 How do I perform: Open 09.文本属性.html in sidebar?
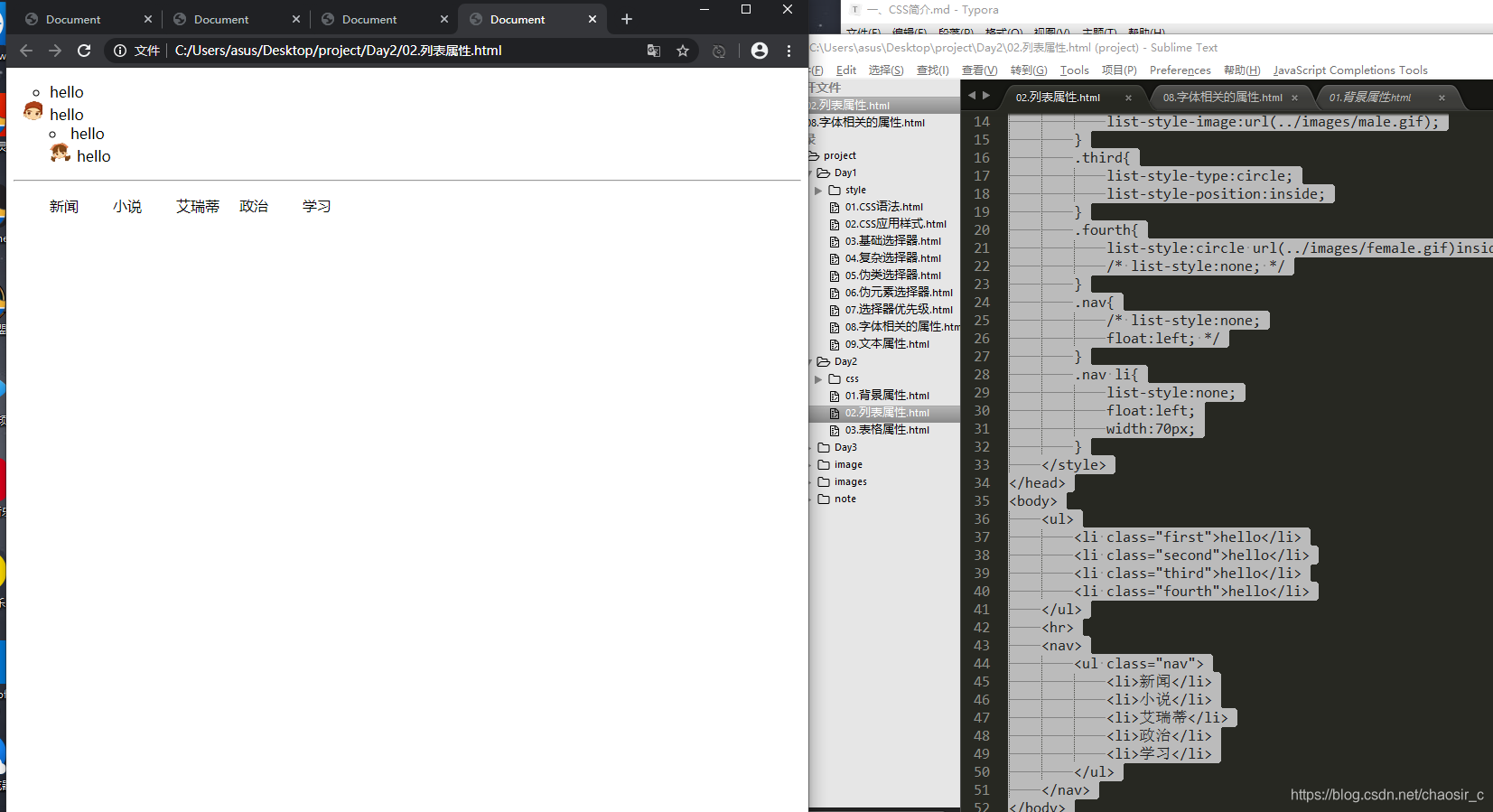[887, 345]
